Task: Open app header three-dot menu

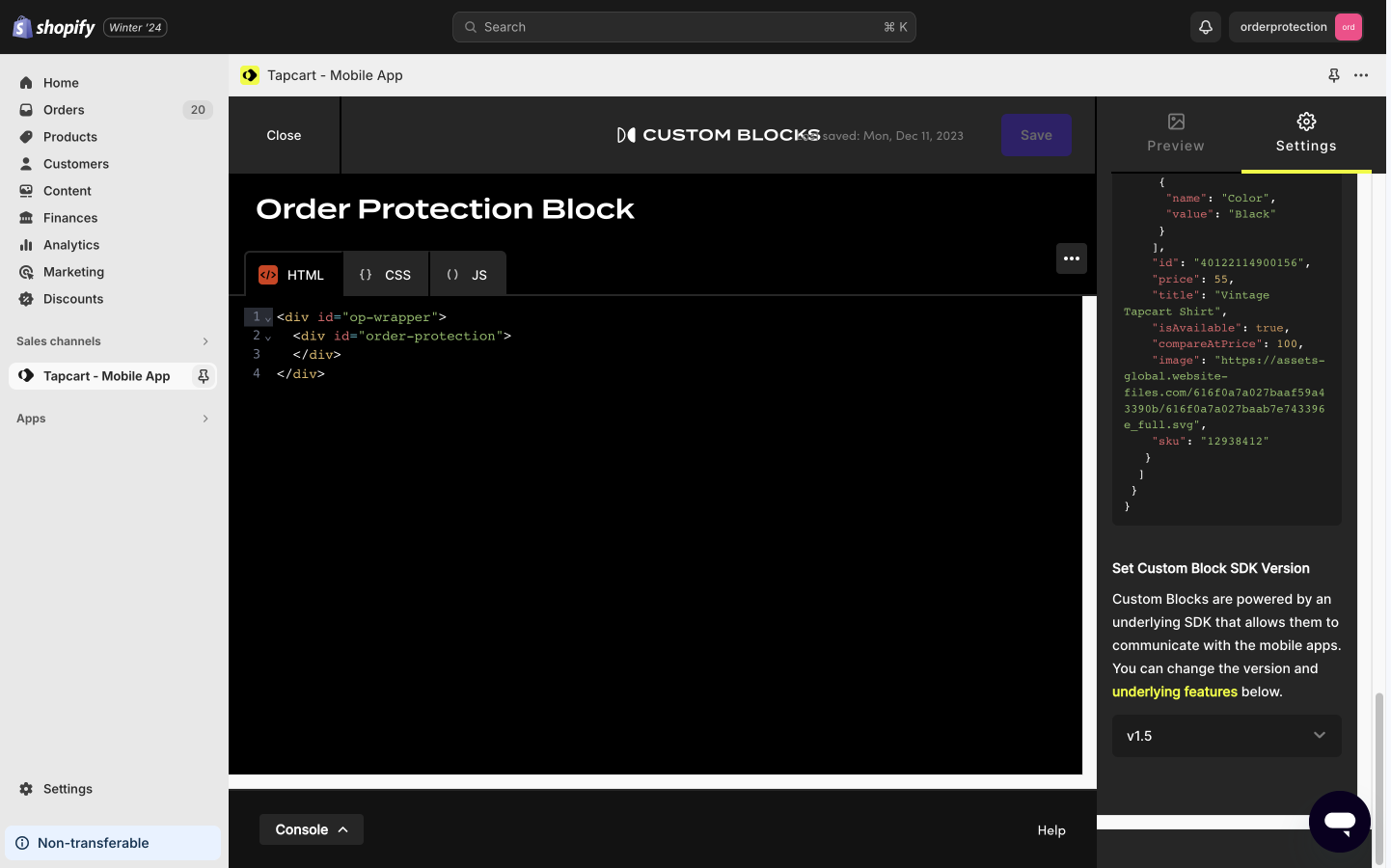Action: pyautogui.click(x=1361, y=75)
